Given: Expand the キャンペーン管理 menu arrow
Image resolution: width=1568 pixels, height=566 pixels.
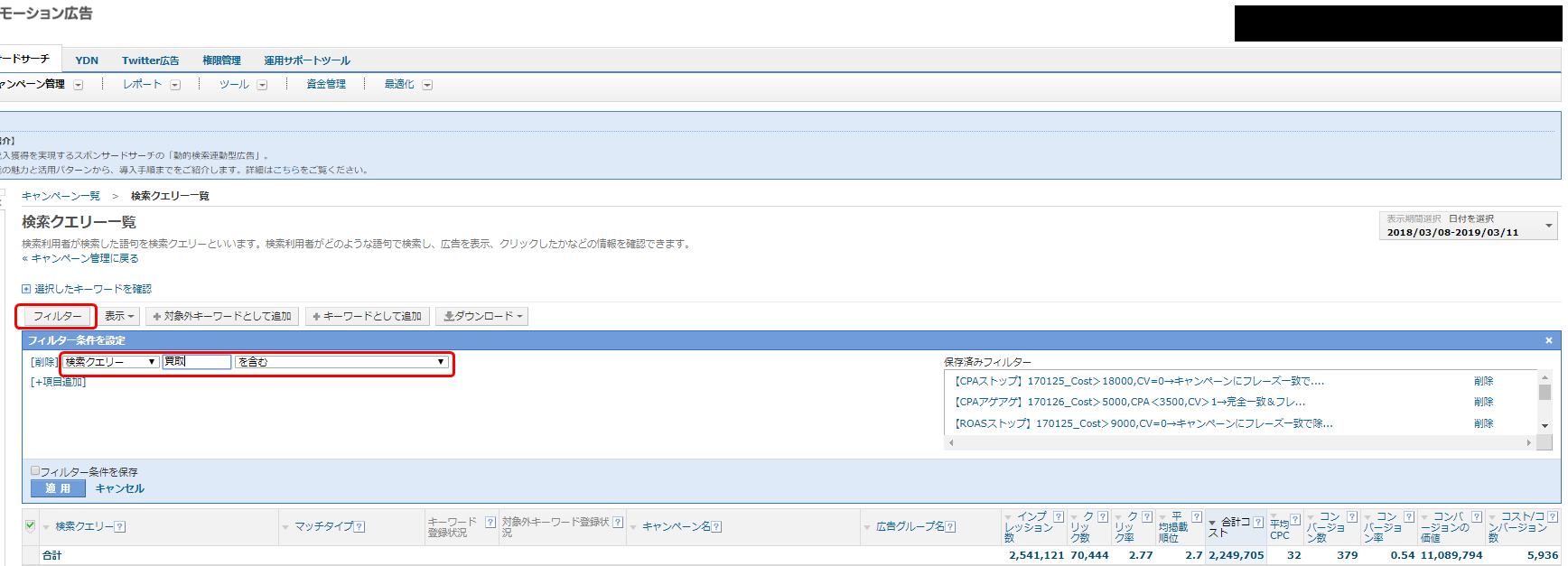Looking at the screenshot, I should pos(78,85).
